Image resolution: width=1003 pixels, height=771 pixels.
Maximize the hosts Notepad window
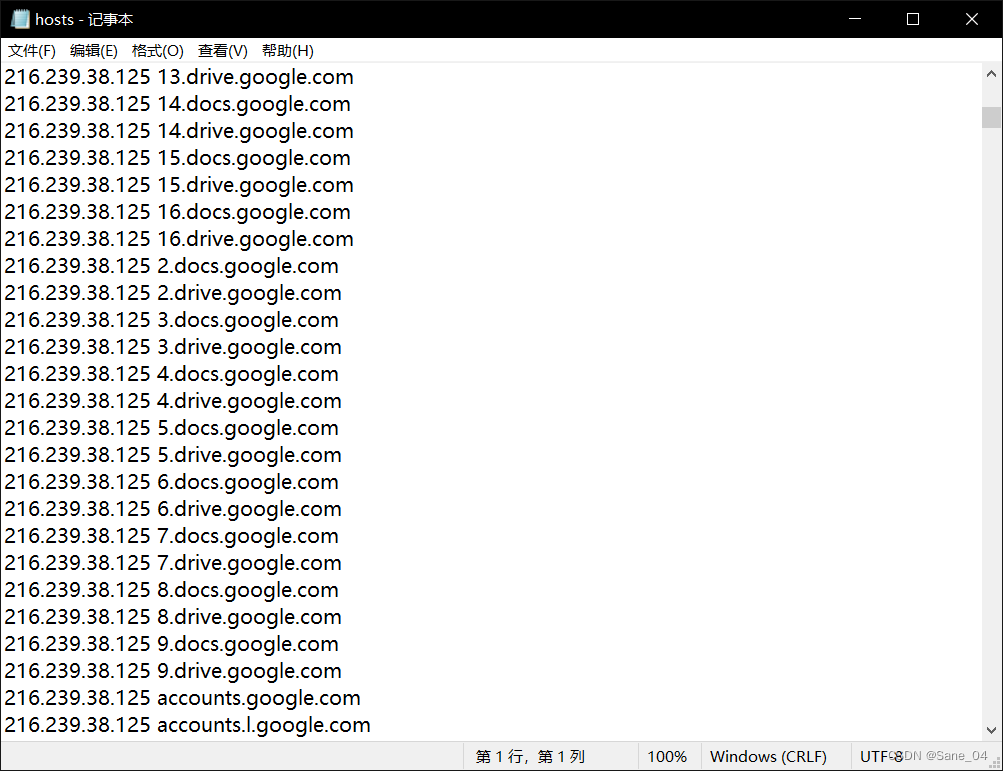point(913,19)
